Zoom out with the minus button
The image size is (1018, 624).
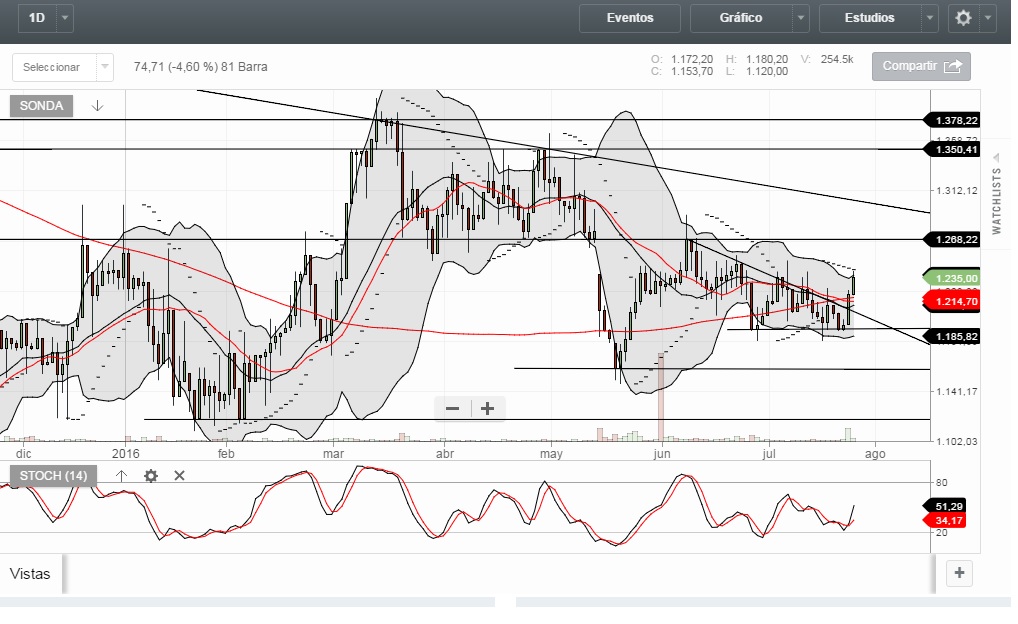point(452,408)
